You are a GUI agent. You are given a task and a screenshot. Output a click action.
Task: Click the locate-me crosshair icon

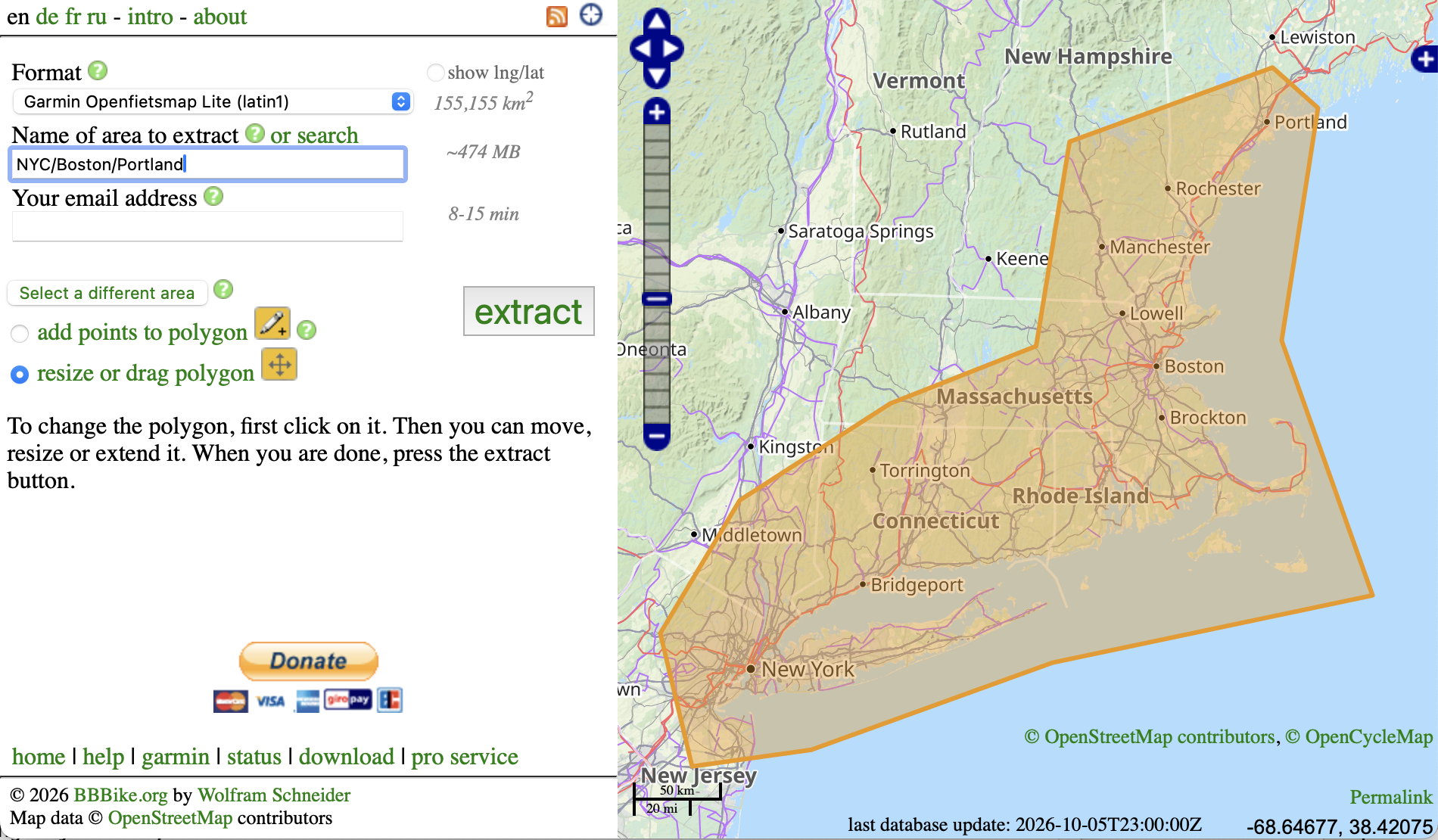coord(591,14)
